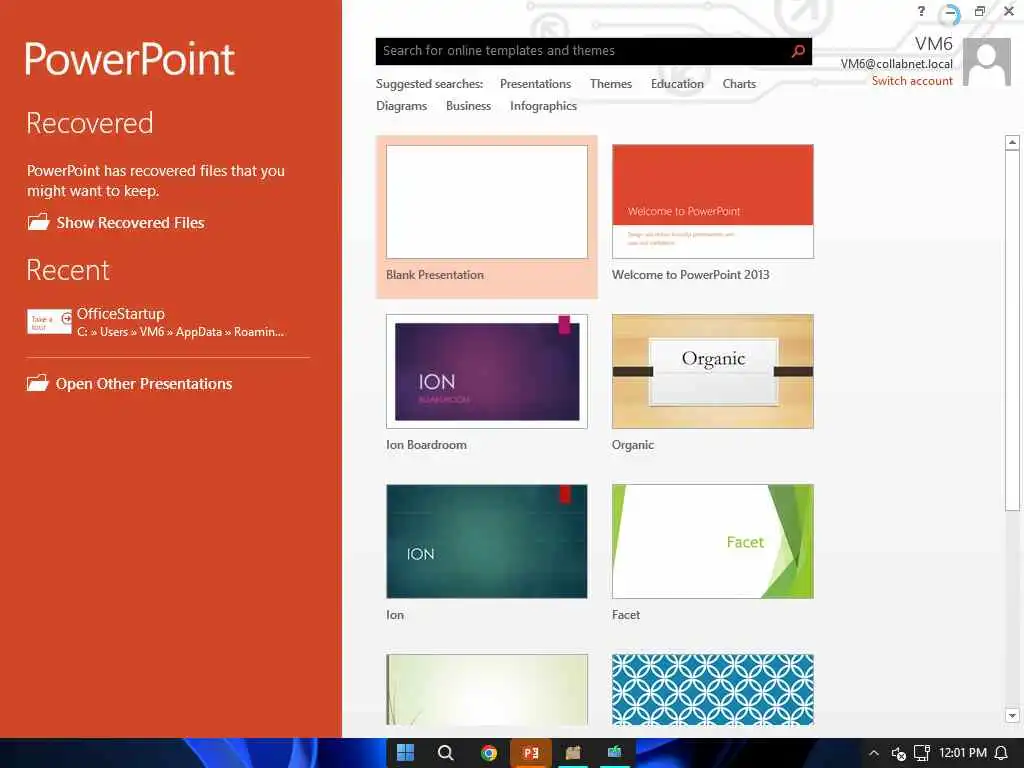Click the Switch account link

tap(912, 81)
